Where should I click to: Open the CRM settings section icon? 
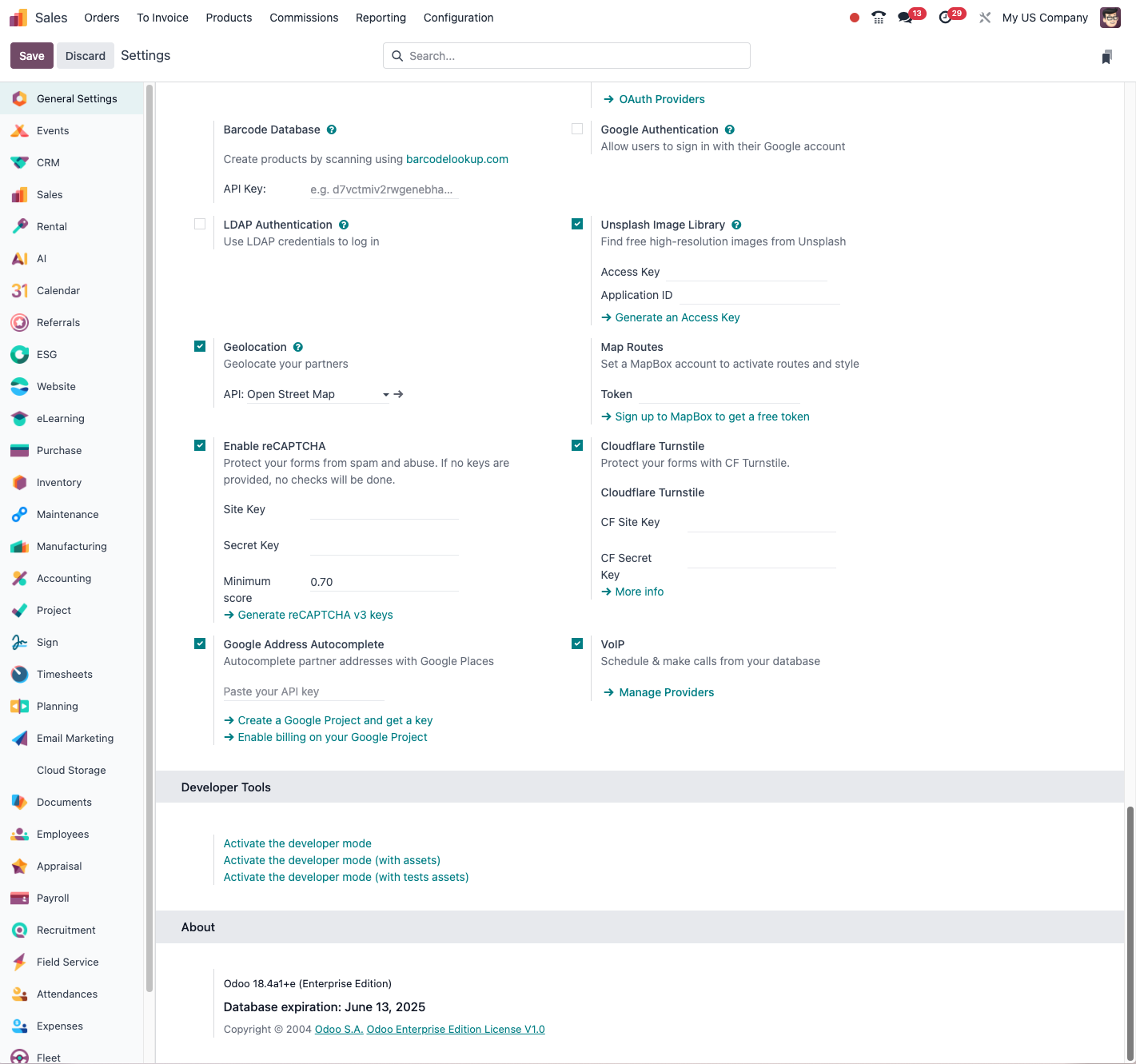[x=20, y=162]
